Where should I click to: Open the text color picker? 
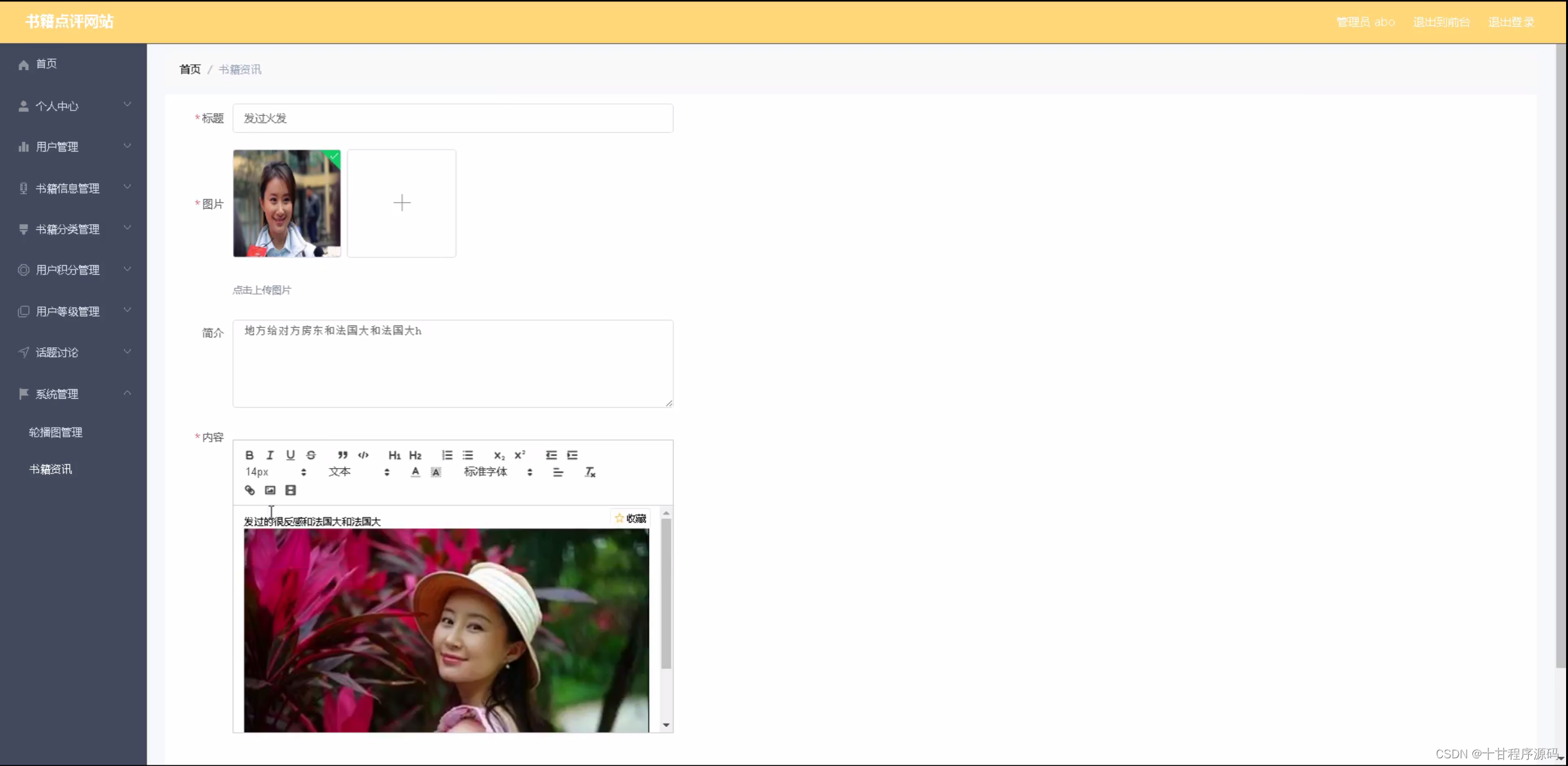(415, 473)
